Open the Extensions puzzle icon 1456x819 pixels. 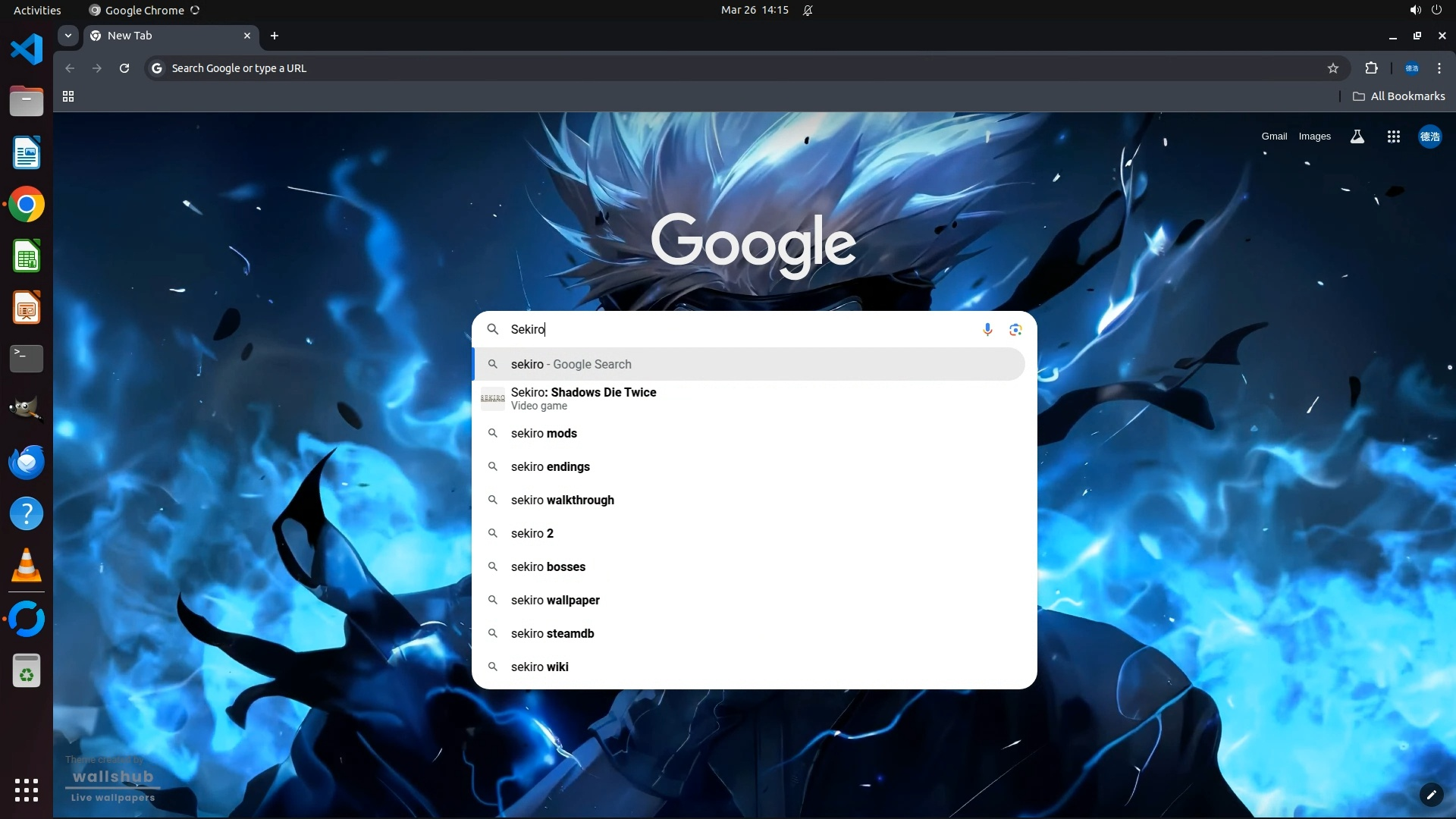tap(1371, 68)
